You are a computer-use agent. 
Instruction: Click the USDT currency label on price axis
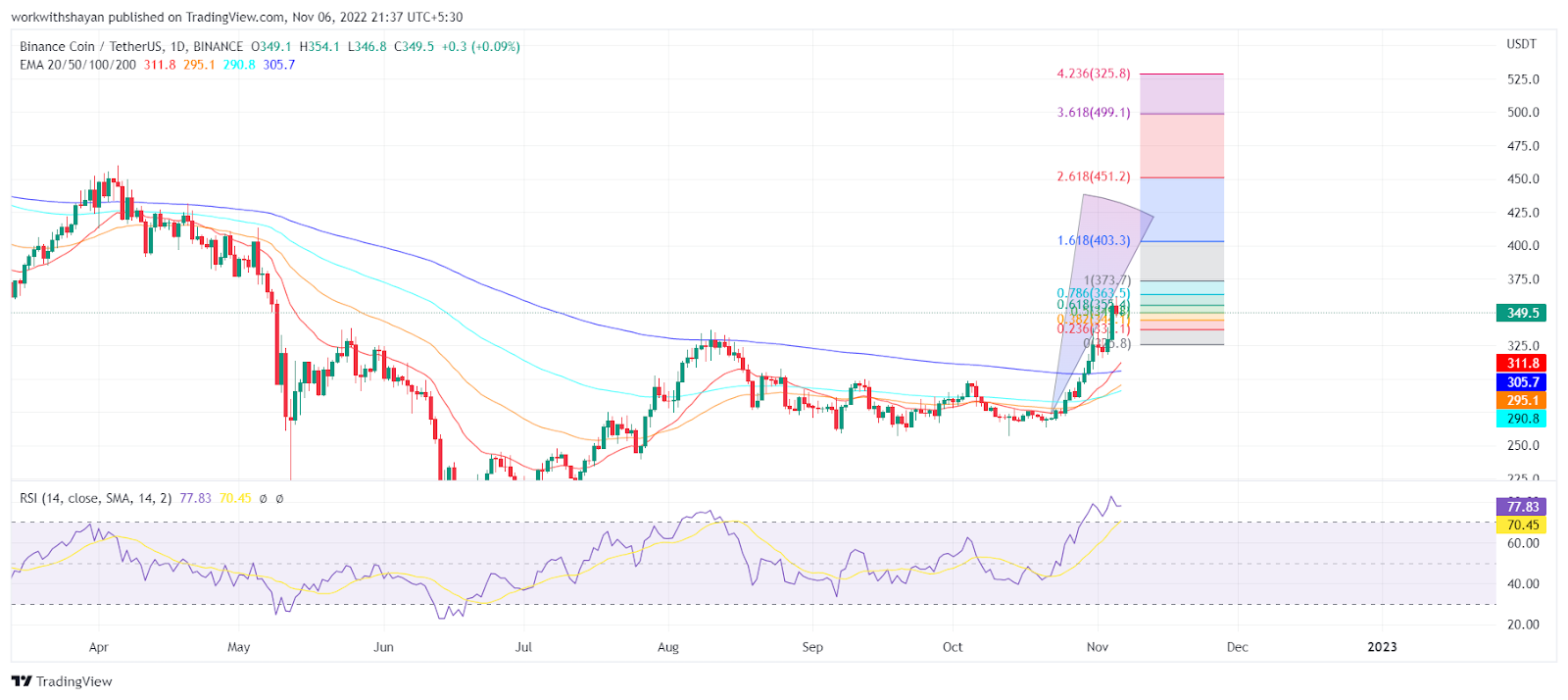tap(1521, 44)
